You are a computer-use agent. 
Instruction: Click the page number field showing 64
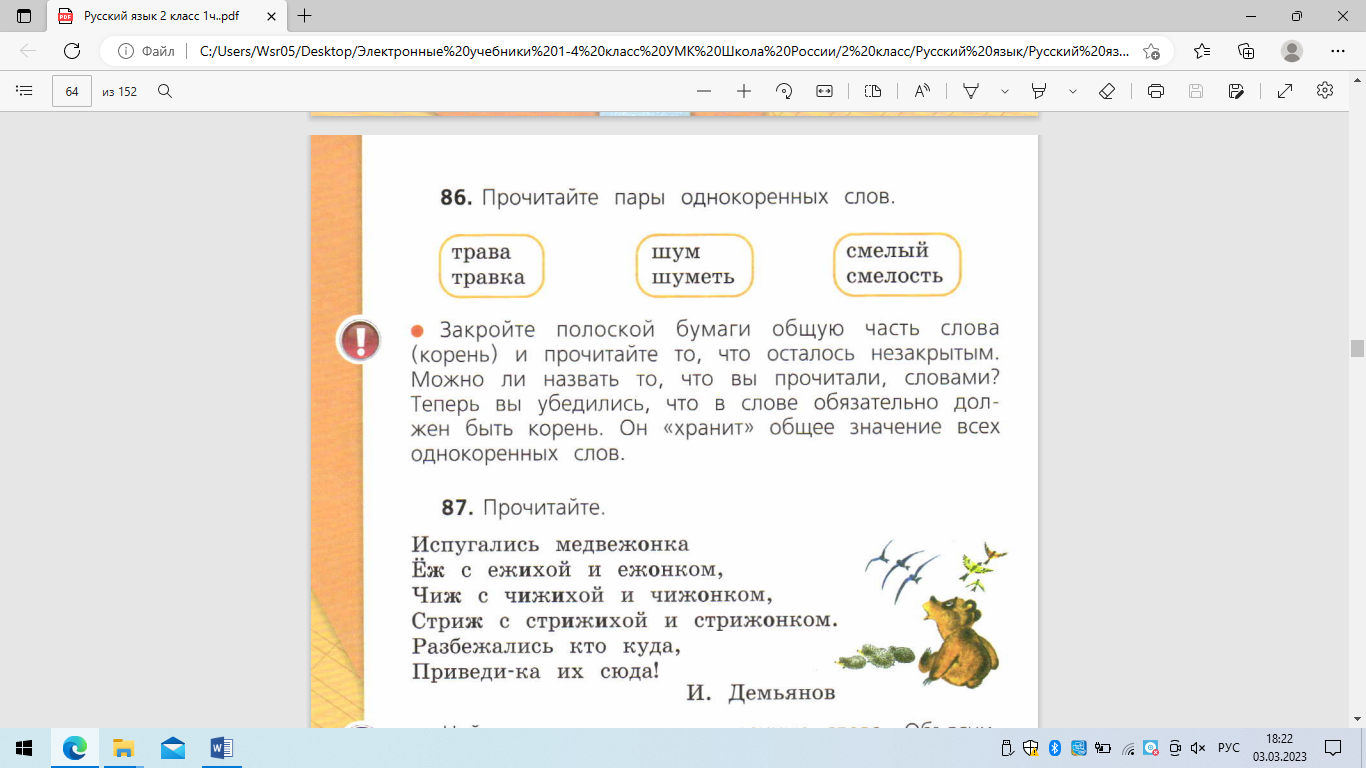[x=72, y=91]
